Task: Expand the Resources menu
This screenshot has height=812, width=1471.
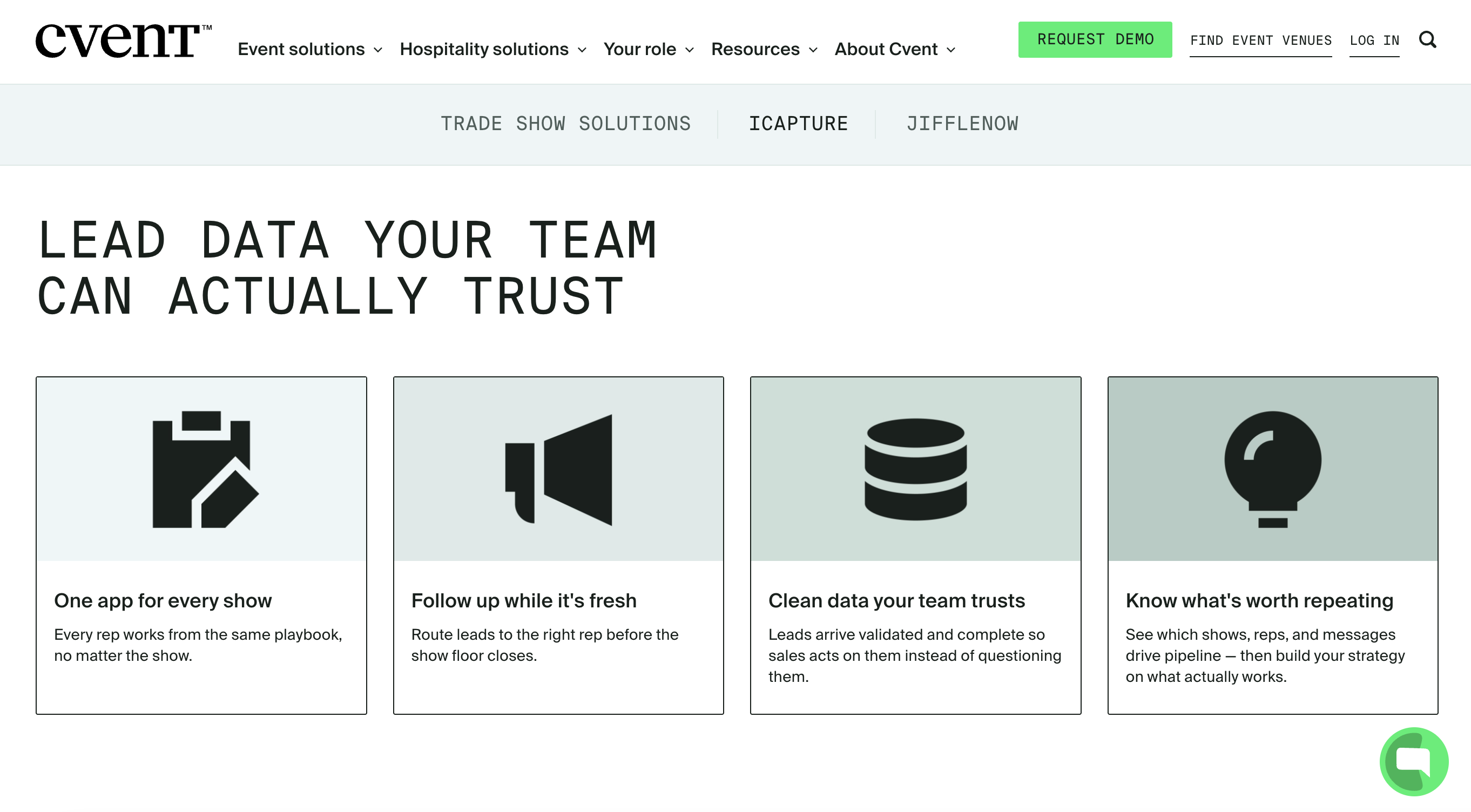Action: tap(764, 49)
